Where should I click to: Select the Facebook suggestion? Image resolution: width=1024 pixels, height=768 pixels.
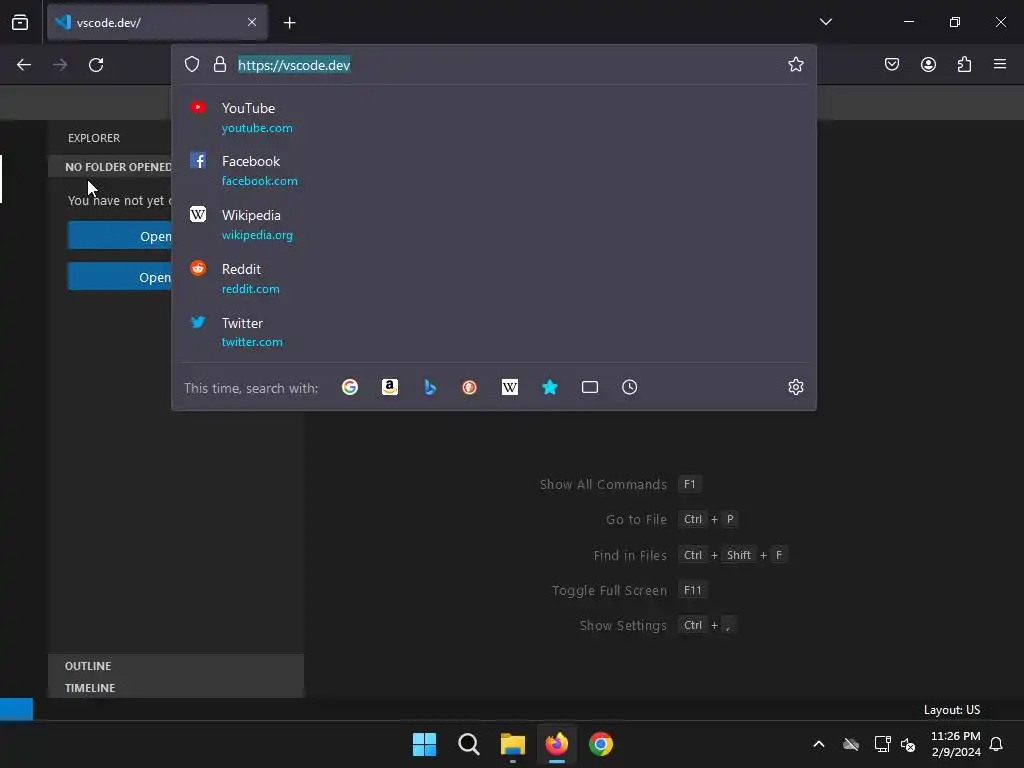pos(494,171)
